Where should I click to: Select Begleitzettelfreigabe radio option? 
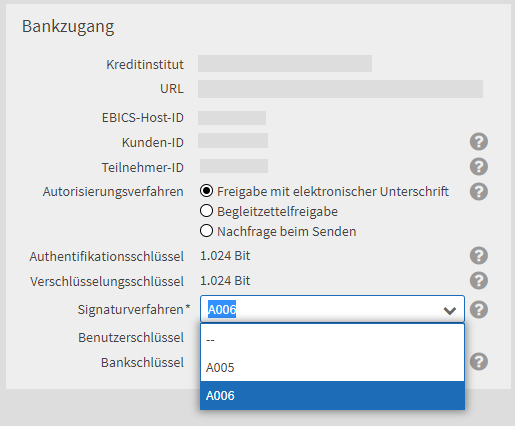206,211
